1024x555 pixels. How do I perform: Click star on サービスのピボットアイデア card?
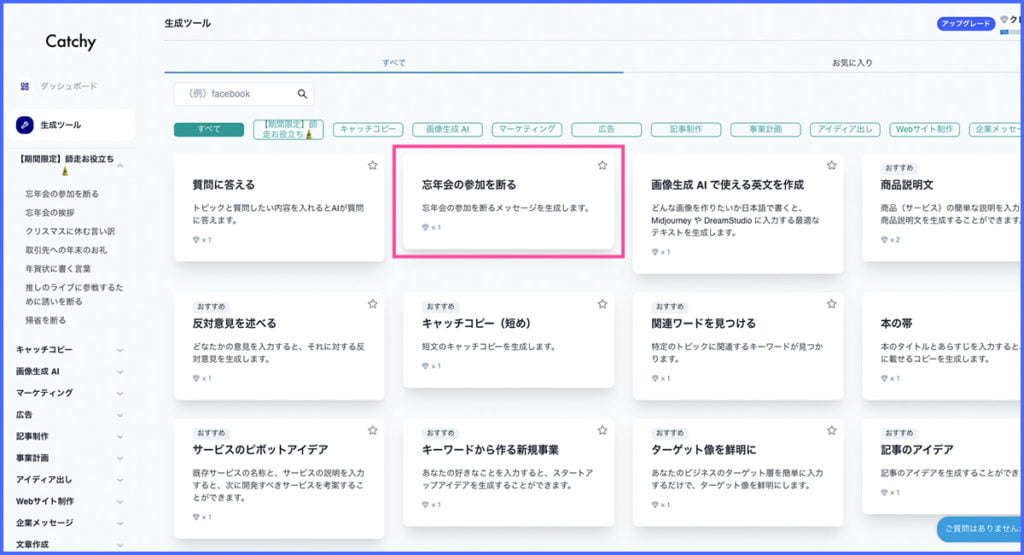pos(372,430)
